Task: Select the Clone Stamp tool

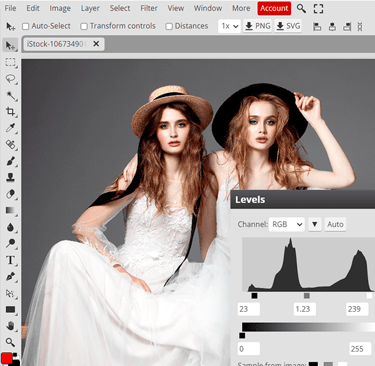Action: coord(10,178)
